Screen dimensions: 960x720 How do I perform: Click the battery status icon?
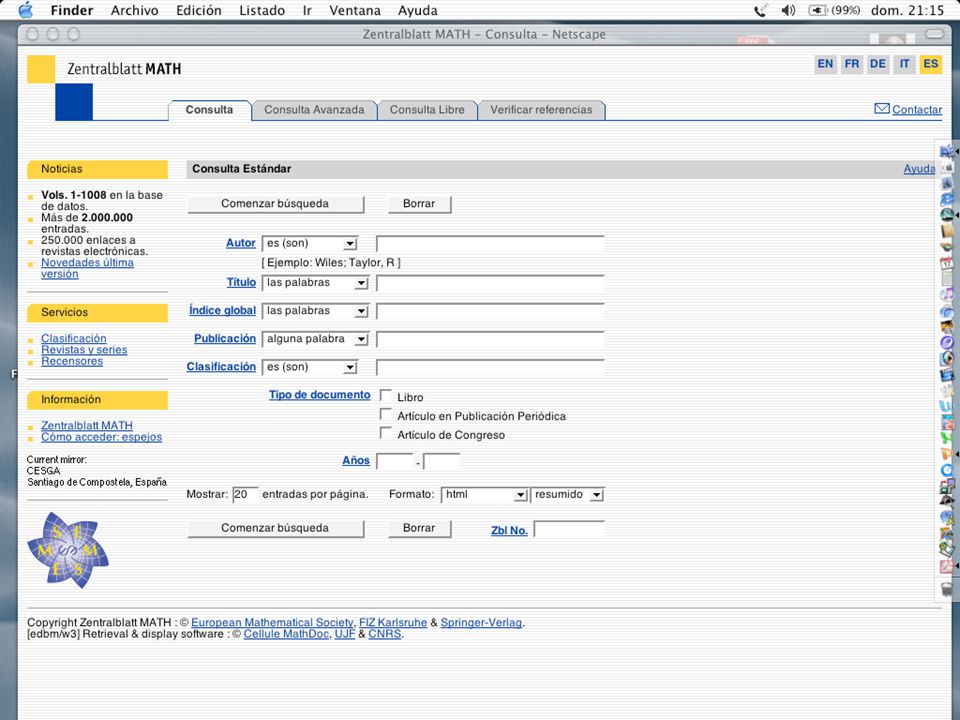pyautogui.click(x=817, y=10)
